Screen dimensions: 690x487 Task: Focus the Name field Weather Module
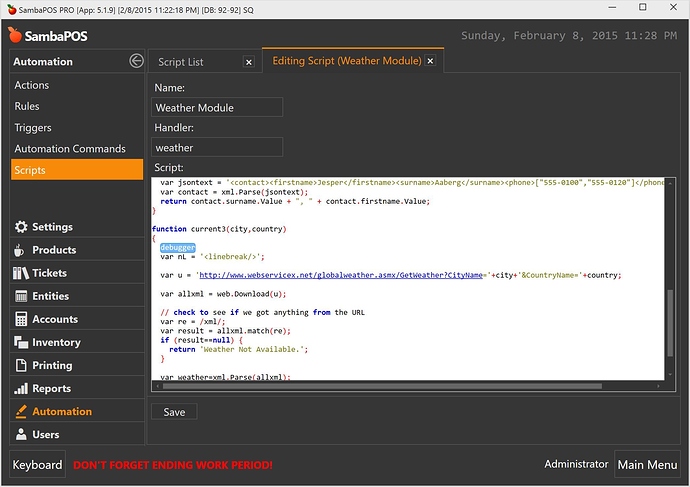click(217, 107)
